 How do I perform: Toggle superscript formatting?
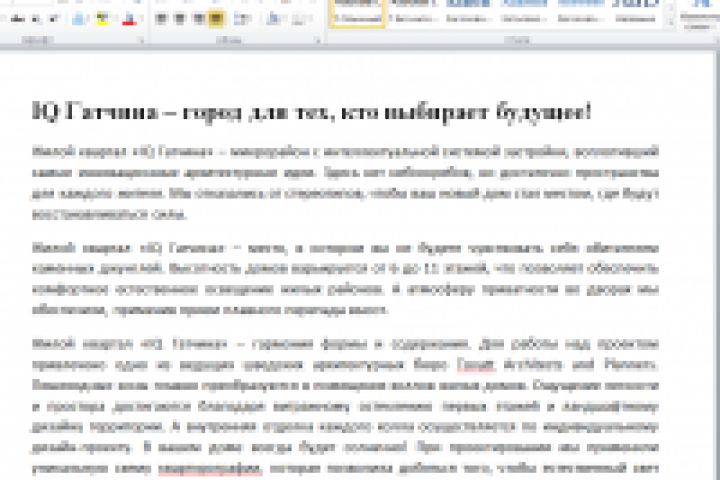click(x=53, y=19)
